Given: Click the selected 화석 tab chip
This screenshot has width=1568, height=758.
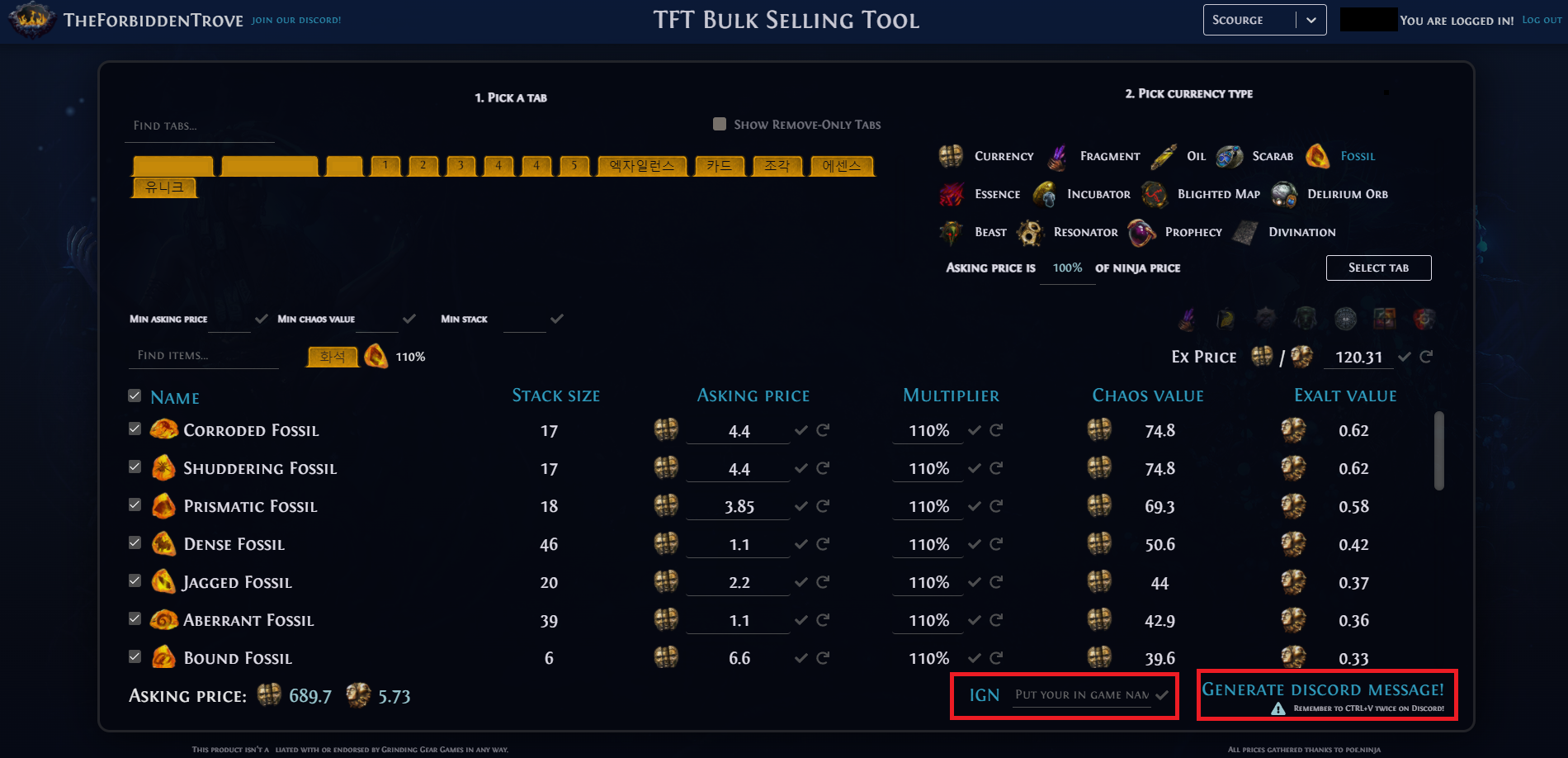Looking at the screenshot, I should [x=333, y=357].
